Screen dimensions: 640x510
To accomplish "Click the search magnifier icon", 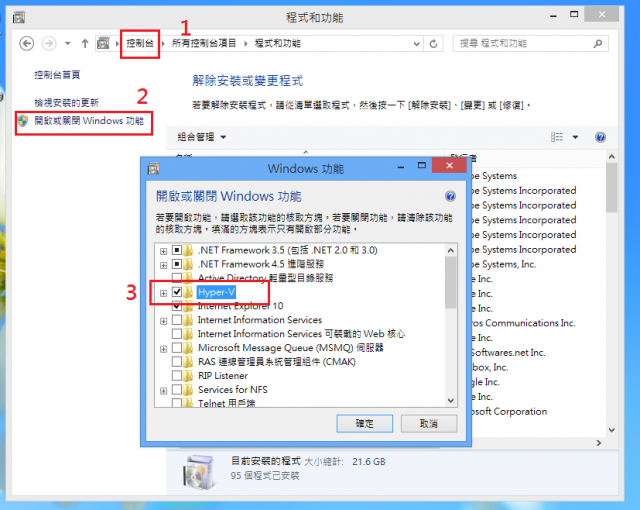I will click(598, 43).
